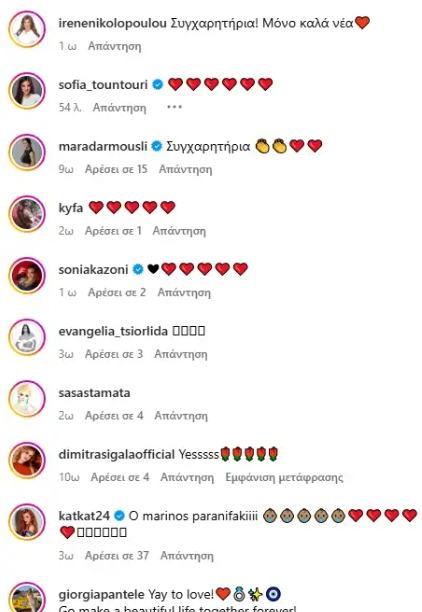
Task: Click the kyfa username link
Action: click(x=71, y=208)
